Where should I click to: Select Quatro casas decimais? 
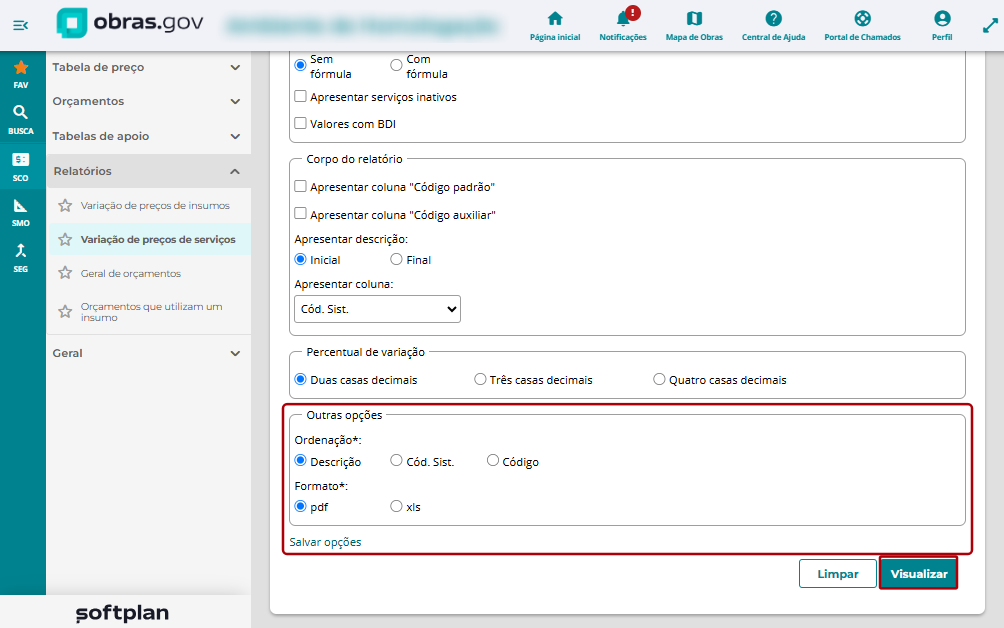point(659,379)
